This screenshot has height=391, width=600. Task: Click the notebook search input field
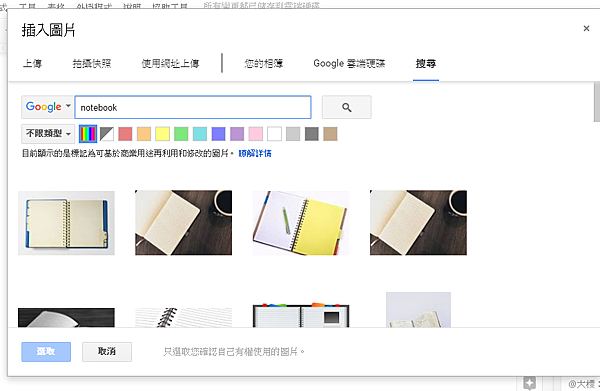click(193, 107)
